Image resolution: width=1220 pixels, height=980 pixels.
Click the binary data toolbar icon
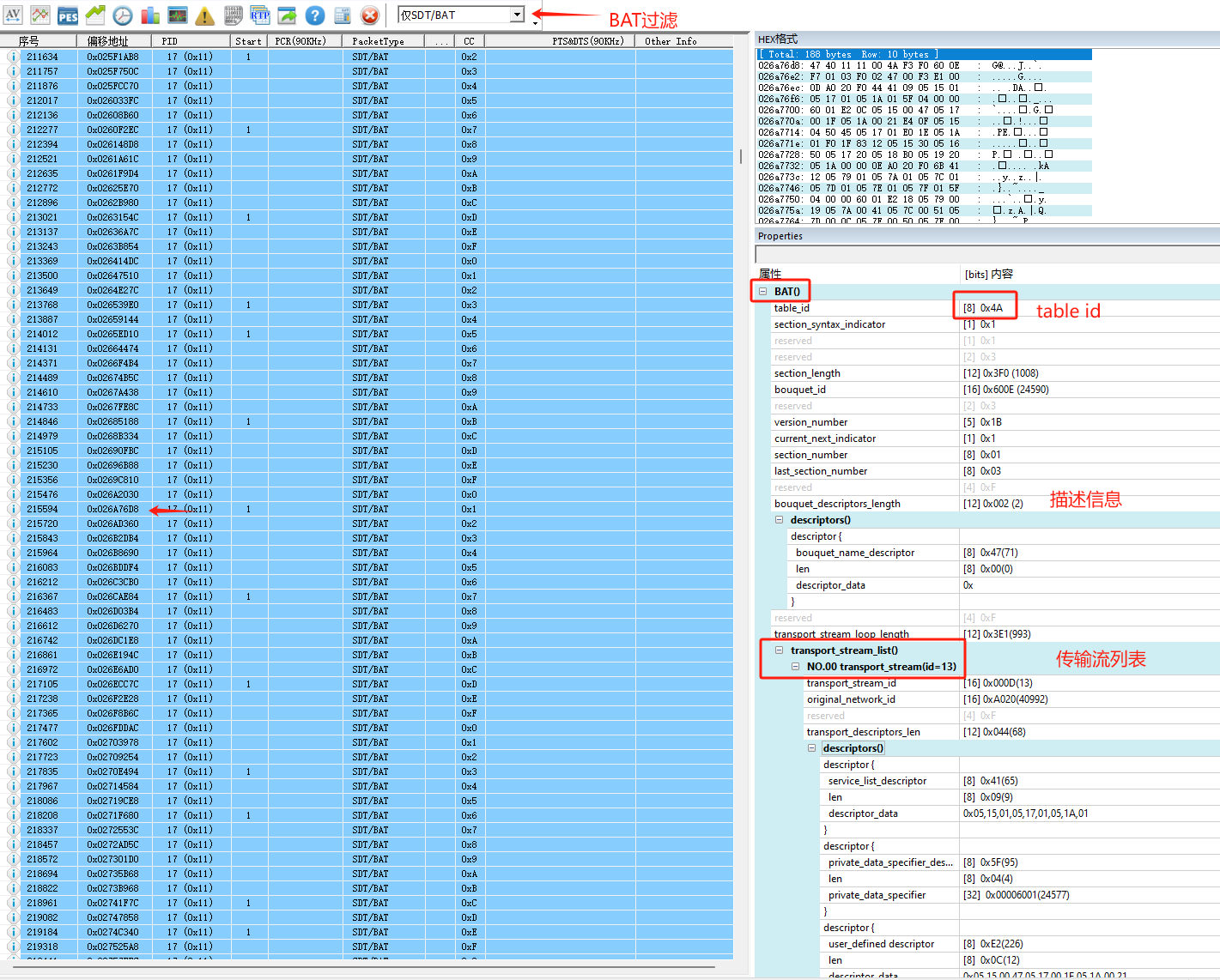[x=233, y=15]
